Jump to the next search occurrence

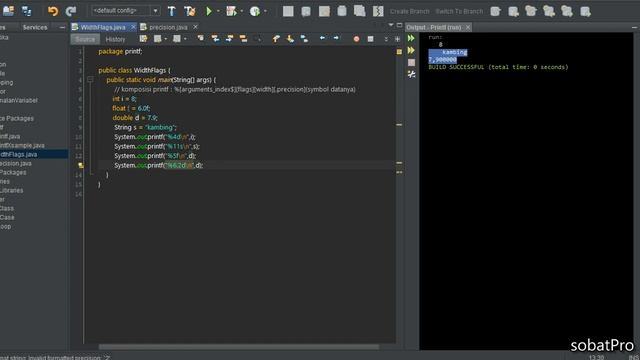click(229, 38)
